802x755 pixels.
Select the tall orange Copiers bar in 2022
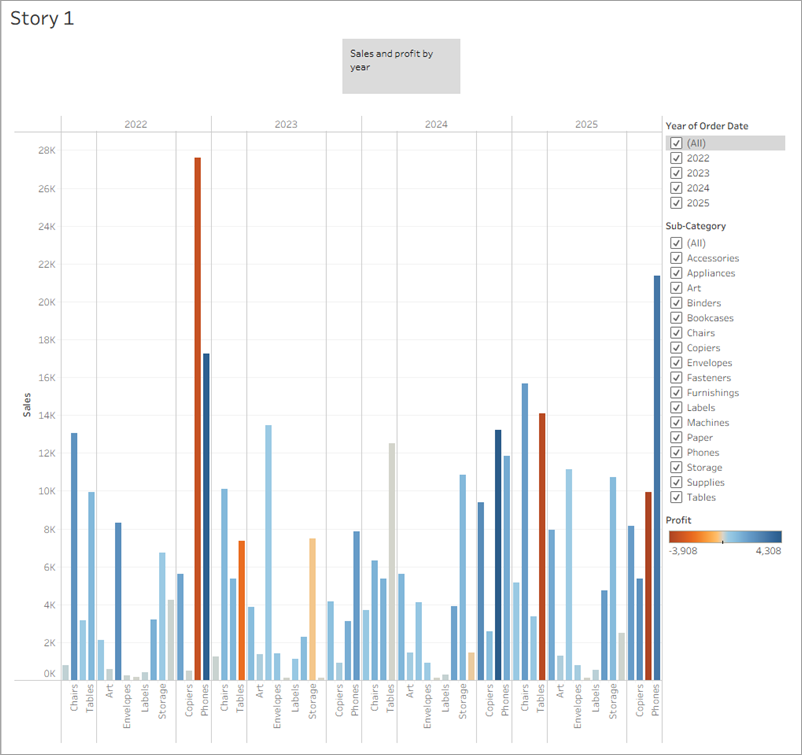196,400
